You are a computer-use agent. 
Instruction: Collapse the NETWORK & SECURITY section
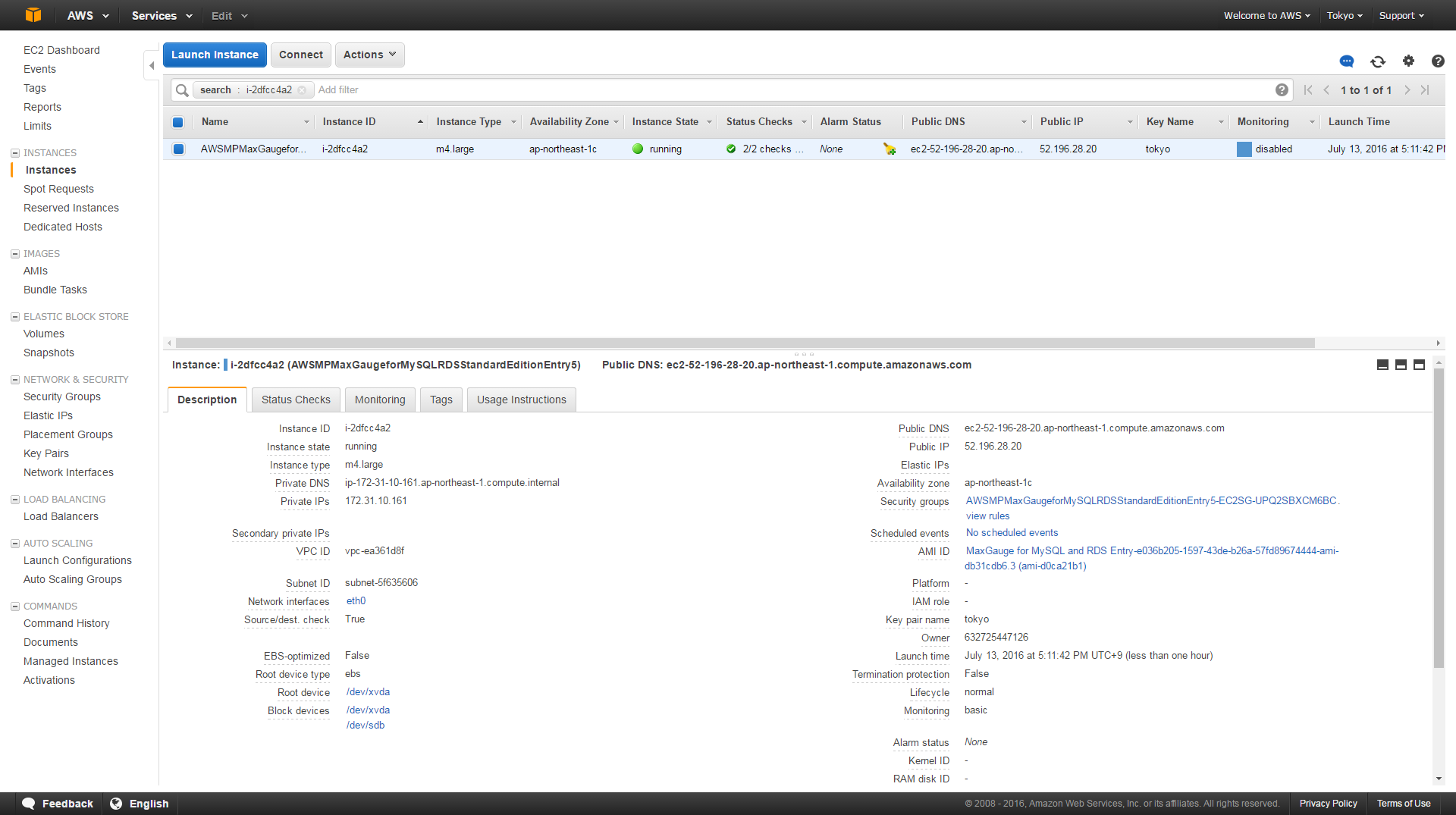click(14, 380)
